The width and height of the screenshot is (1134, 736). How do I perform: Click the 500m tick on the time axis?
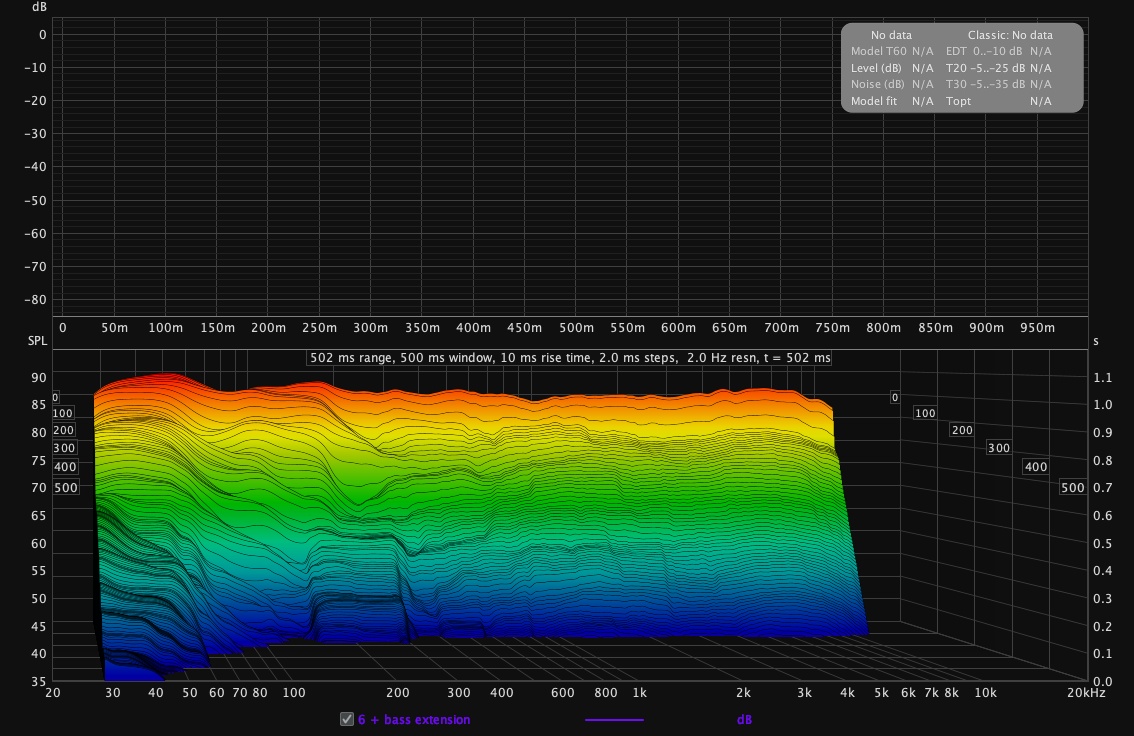coord(576,328)
